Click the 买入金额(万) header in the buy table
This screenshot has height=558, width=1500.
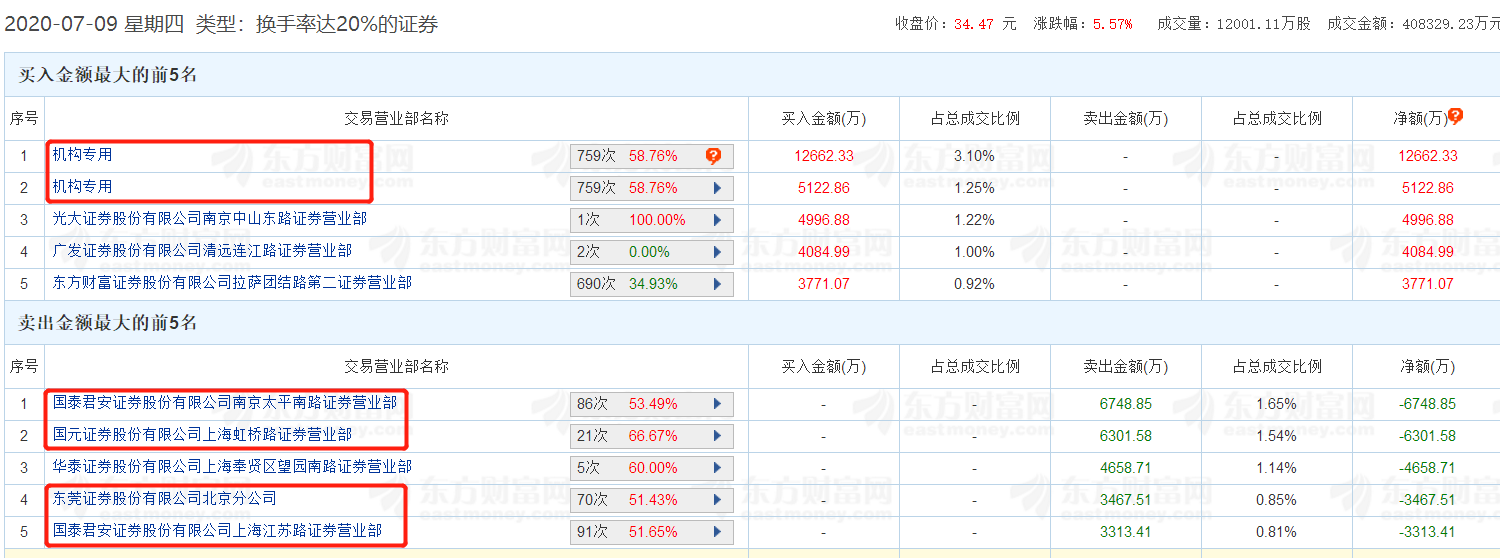(824, 118)
